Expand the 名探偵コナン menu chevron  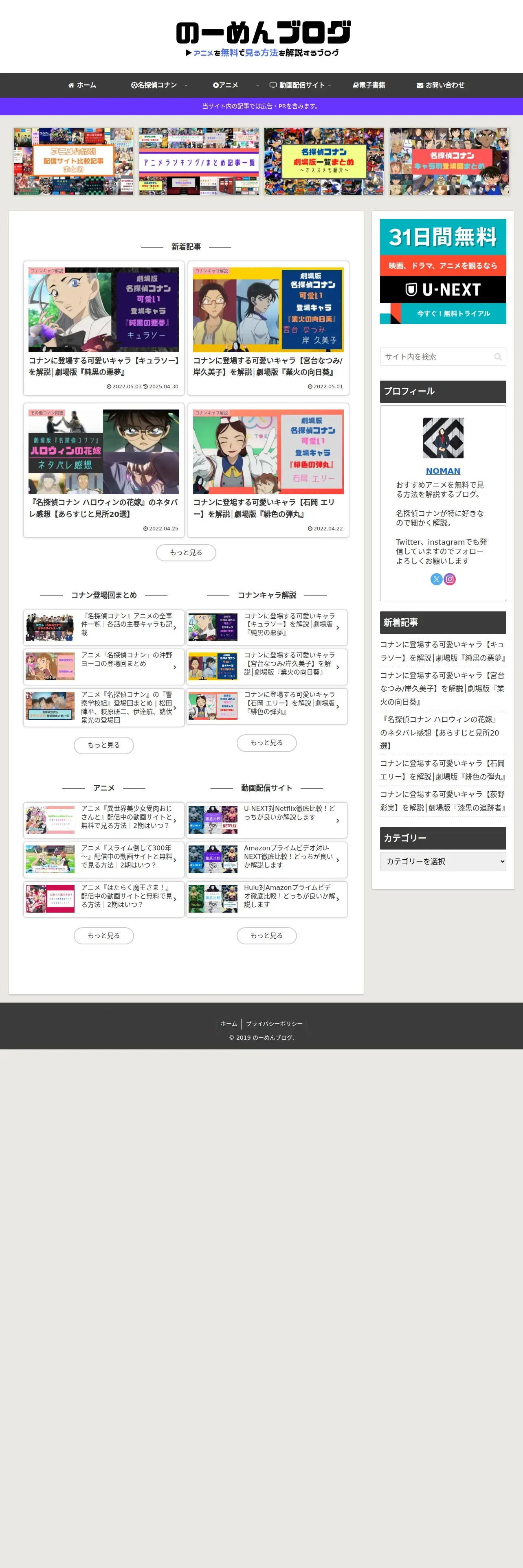pos(186,86)
